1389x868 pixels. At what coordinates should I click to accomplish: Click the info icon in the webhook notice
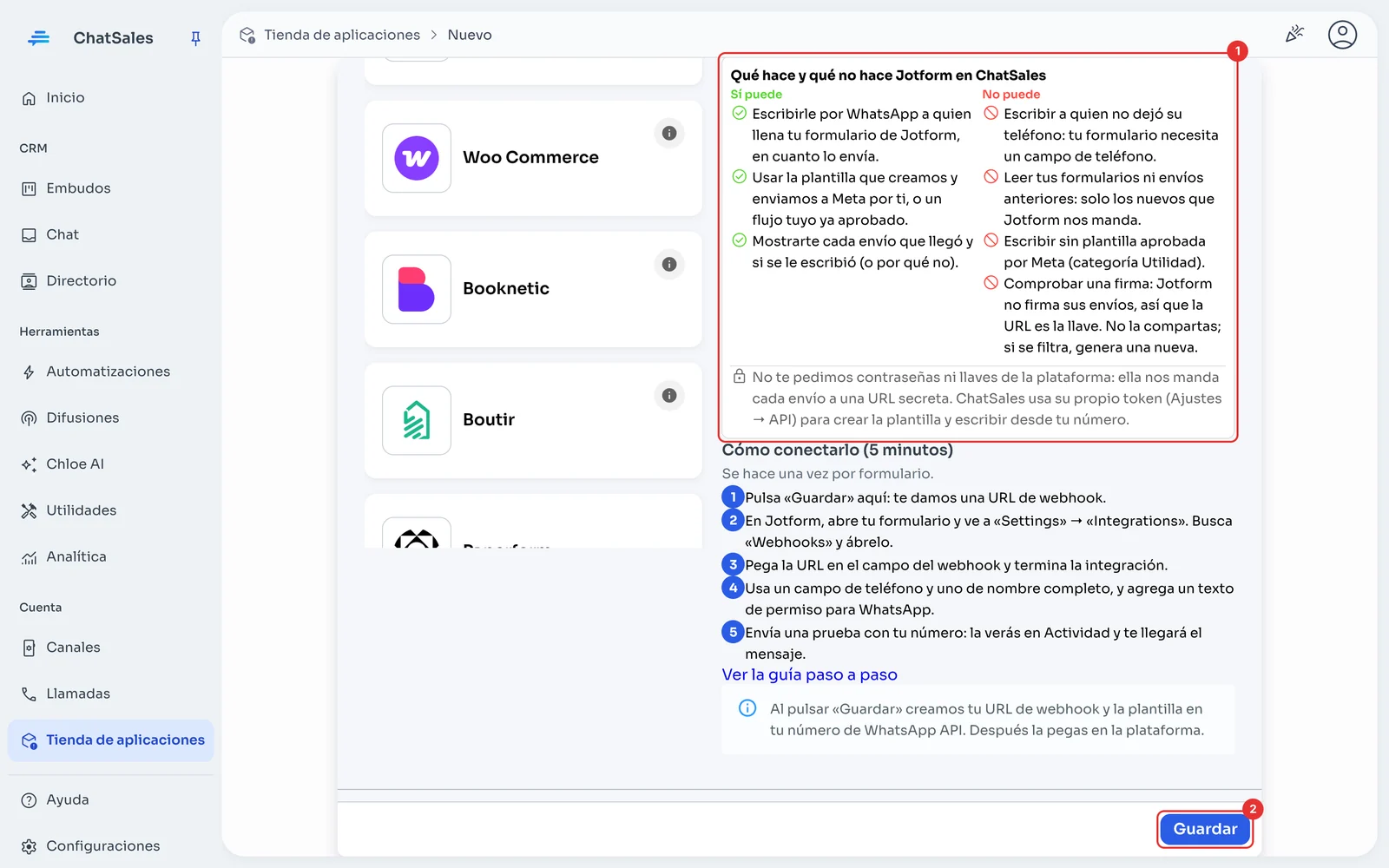point(747,708)
